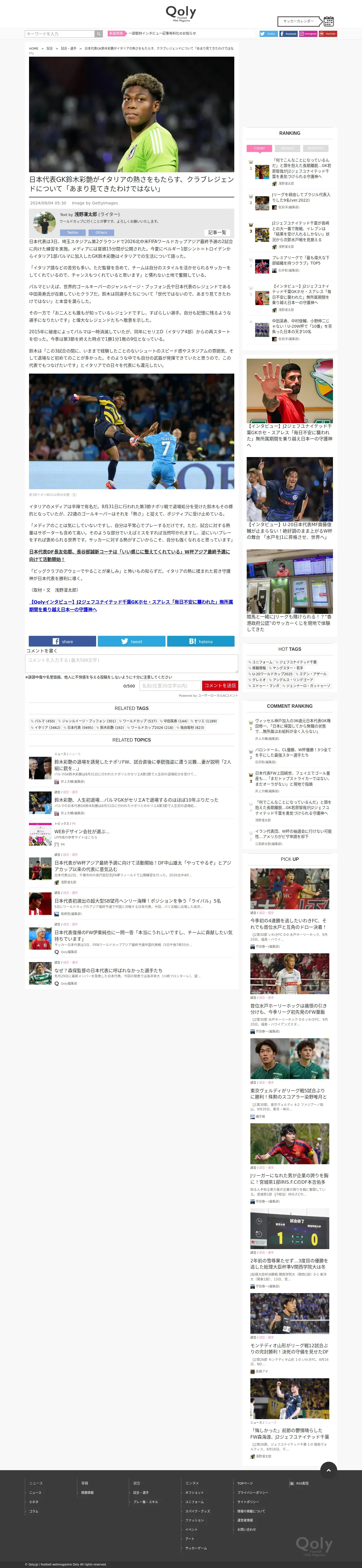Click 試合・選手 in the breadcrumb
362x1568 pixels.
pos(69,48)
